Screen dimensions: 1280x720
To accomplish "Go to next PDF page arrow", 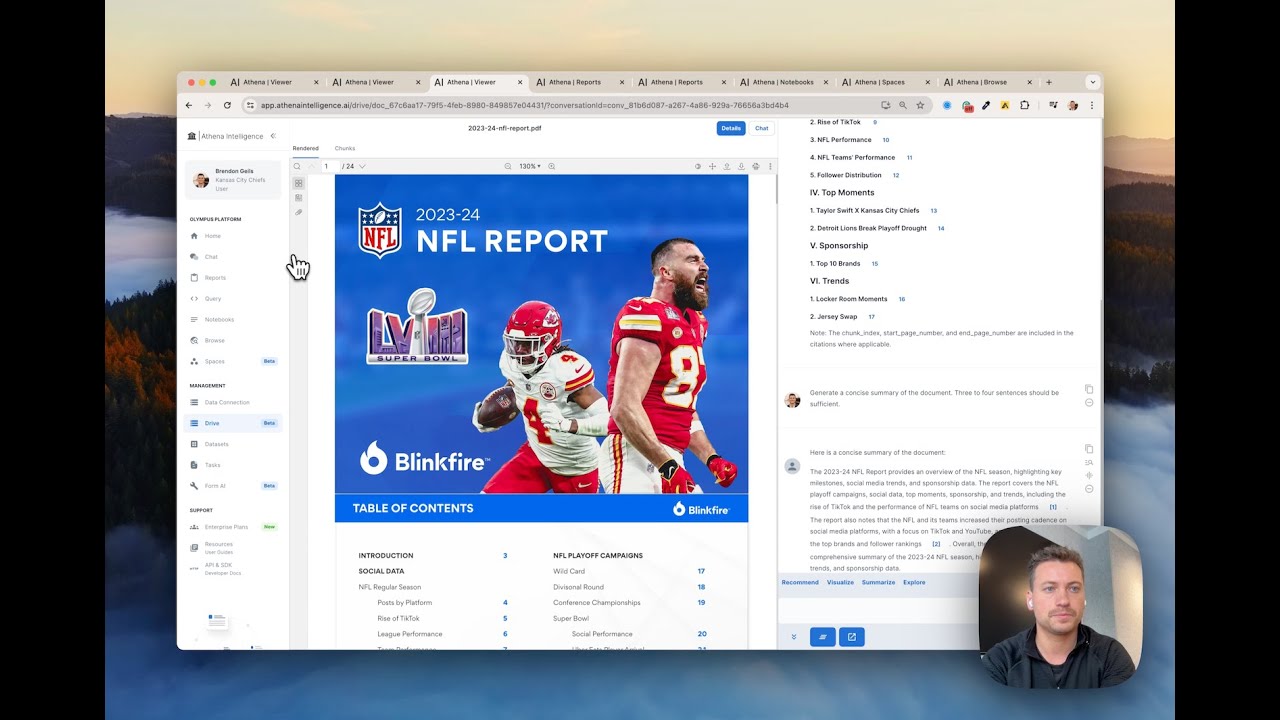I will tap(362, 166).
